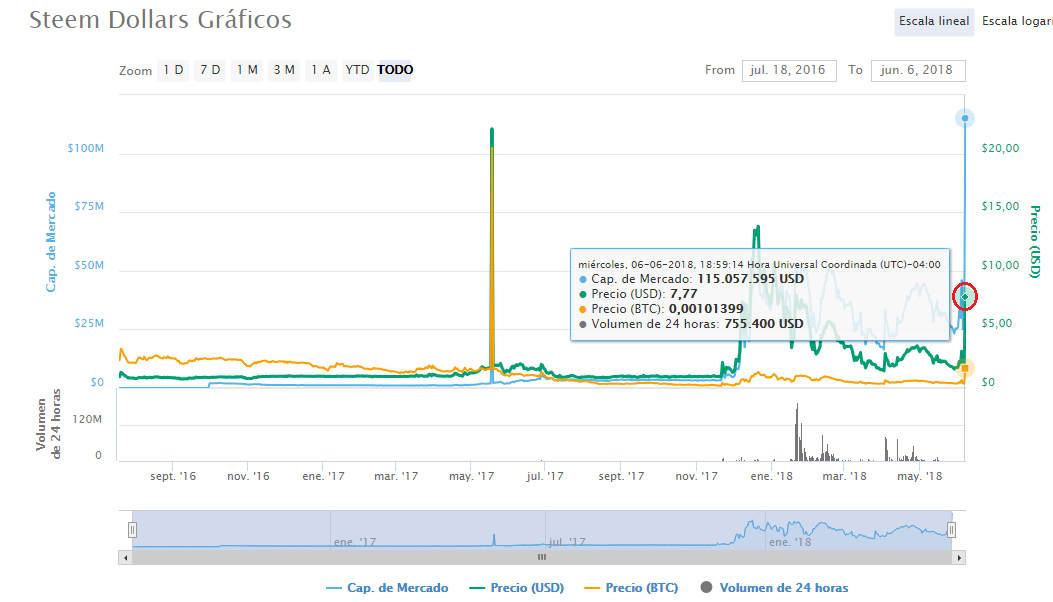The width and height of the screenshot is (1053, 602).
Task: Grab the navigator right range handle
Action: 951,530
